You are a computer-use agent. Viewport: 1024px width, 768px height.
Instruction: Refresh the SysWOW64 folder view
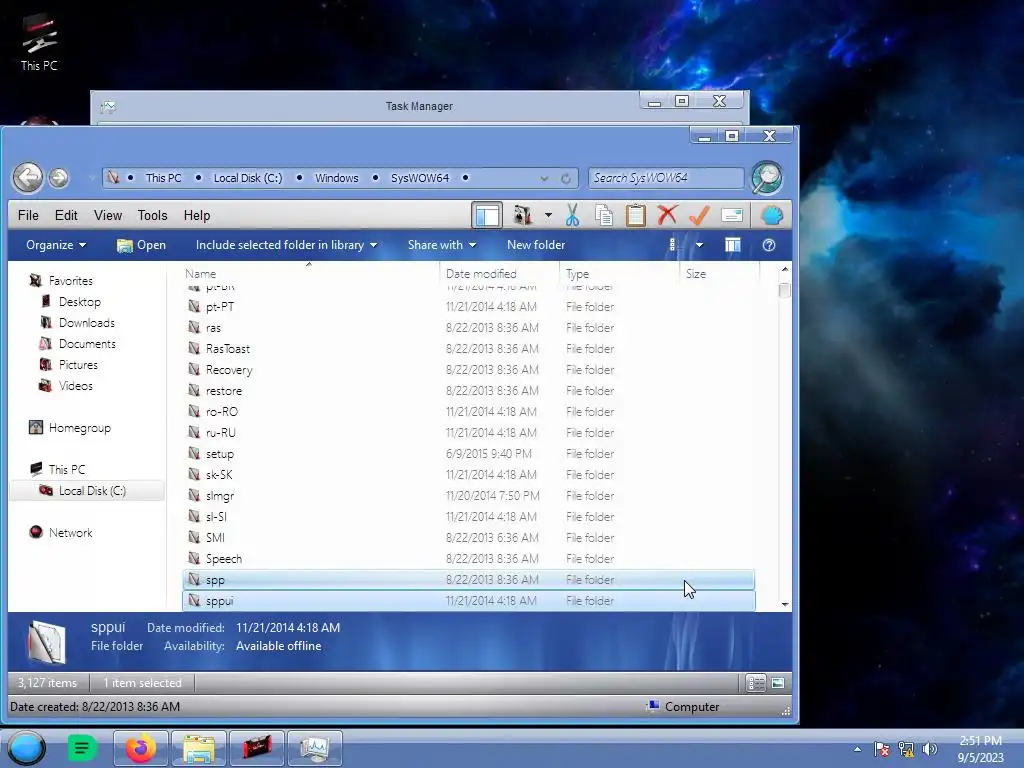(x=566, y=178)
